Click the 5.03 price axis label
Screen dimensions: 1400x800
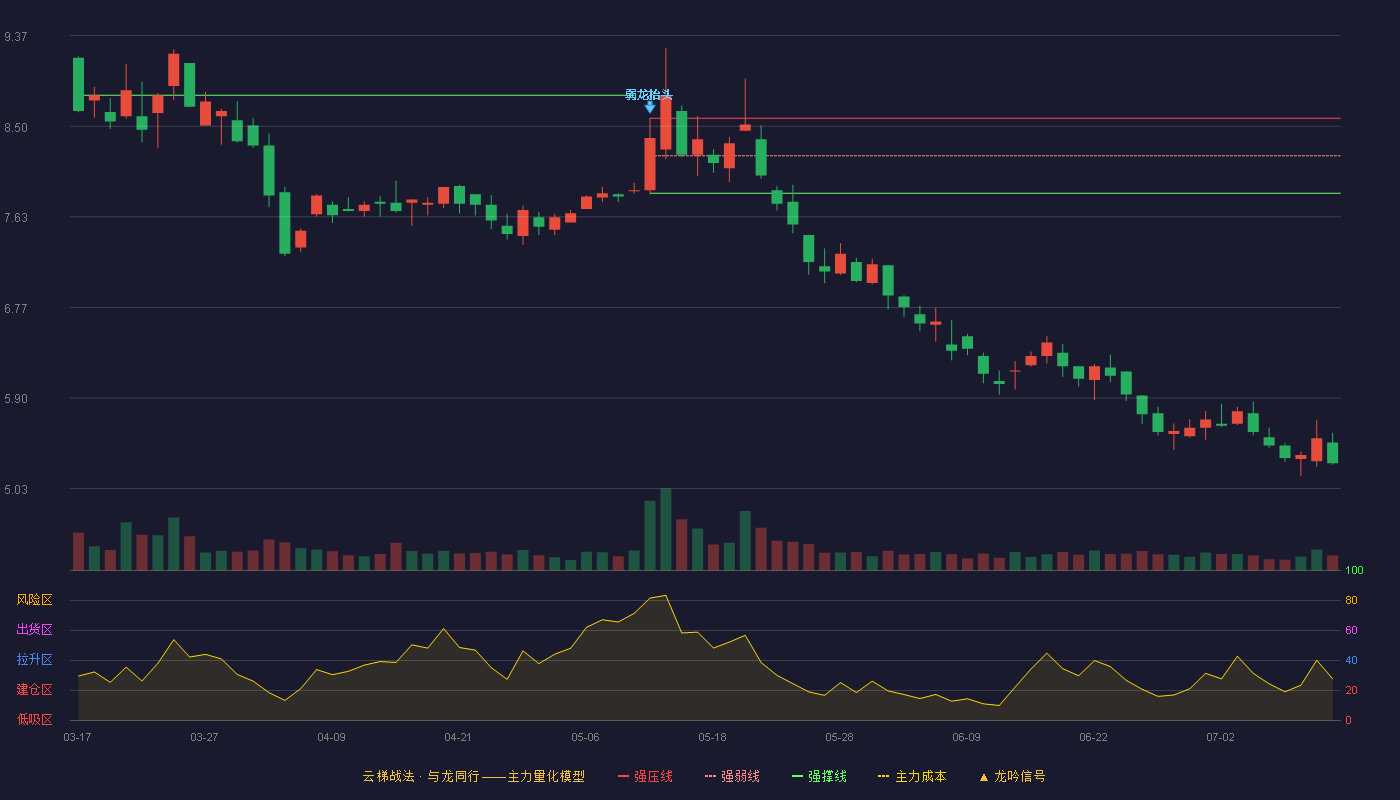(15, 490)
